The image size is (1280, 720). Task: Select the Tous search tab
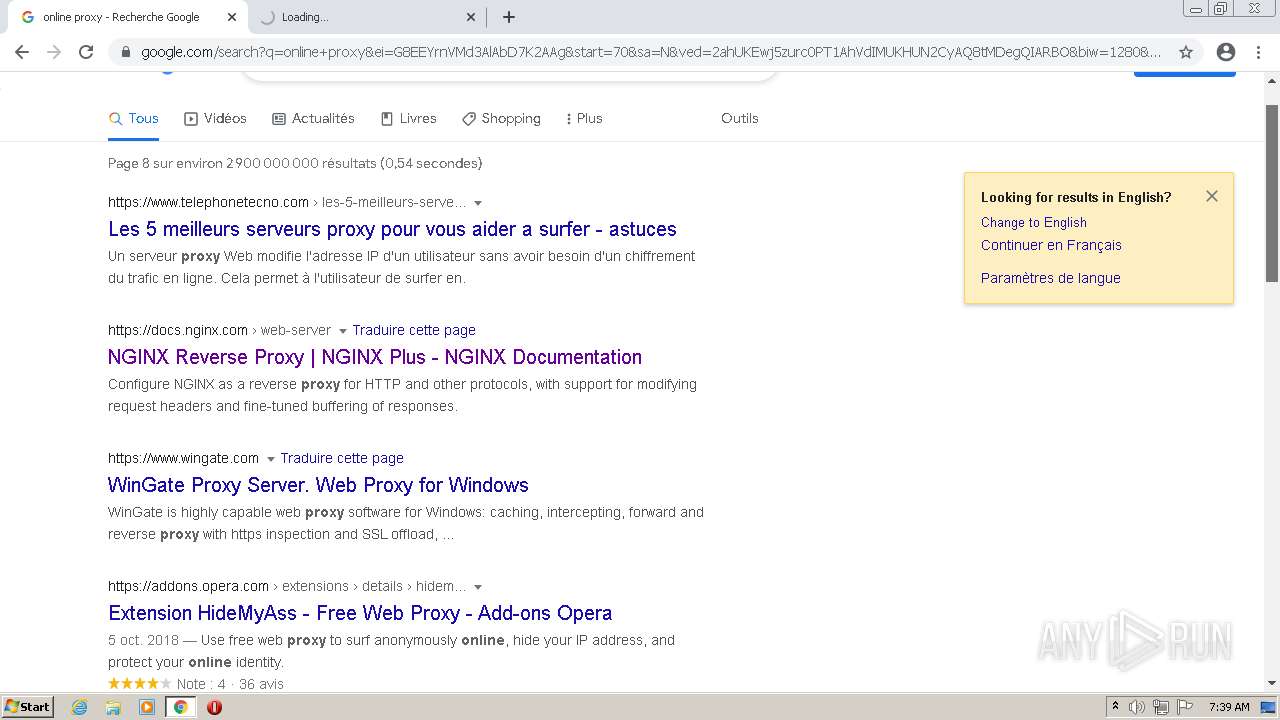(134, 118)
